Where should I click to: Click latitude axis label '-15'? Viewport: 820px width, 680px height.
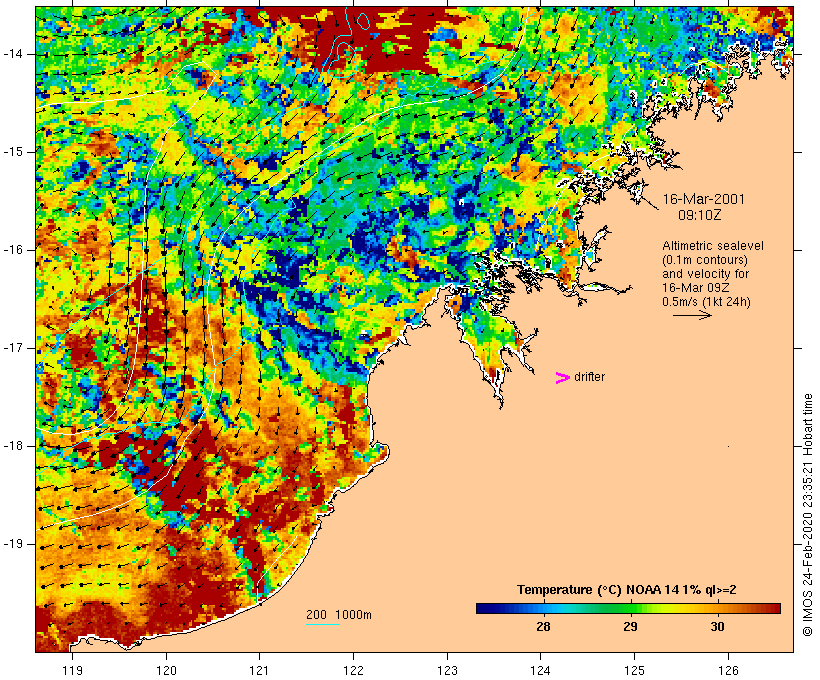tap(14, 152)
